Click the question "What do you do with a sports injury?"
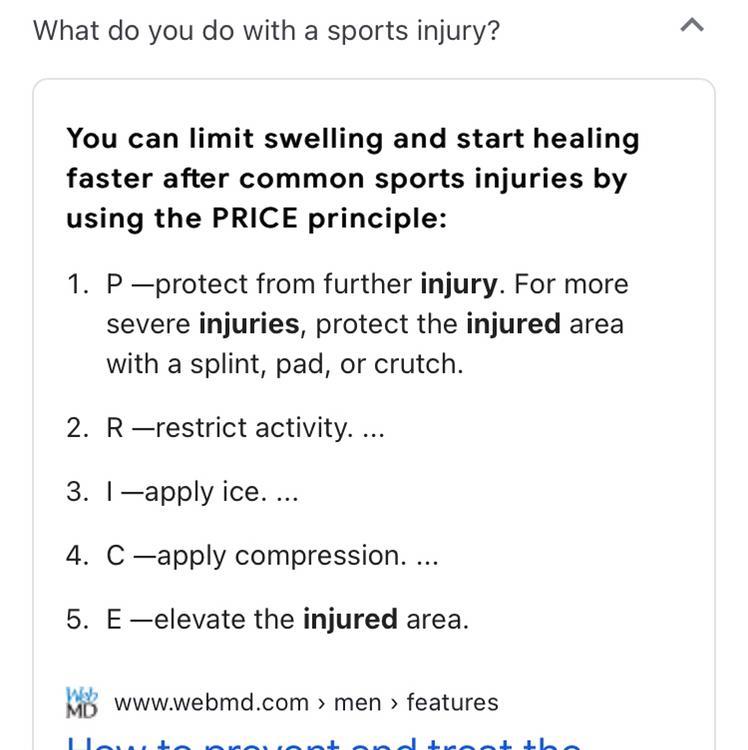The width and height of the screenshot is (748, 750). 266,31
